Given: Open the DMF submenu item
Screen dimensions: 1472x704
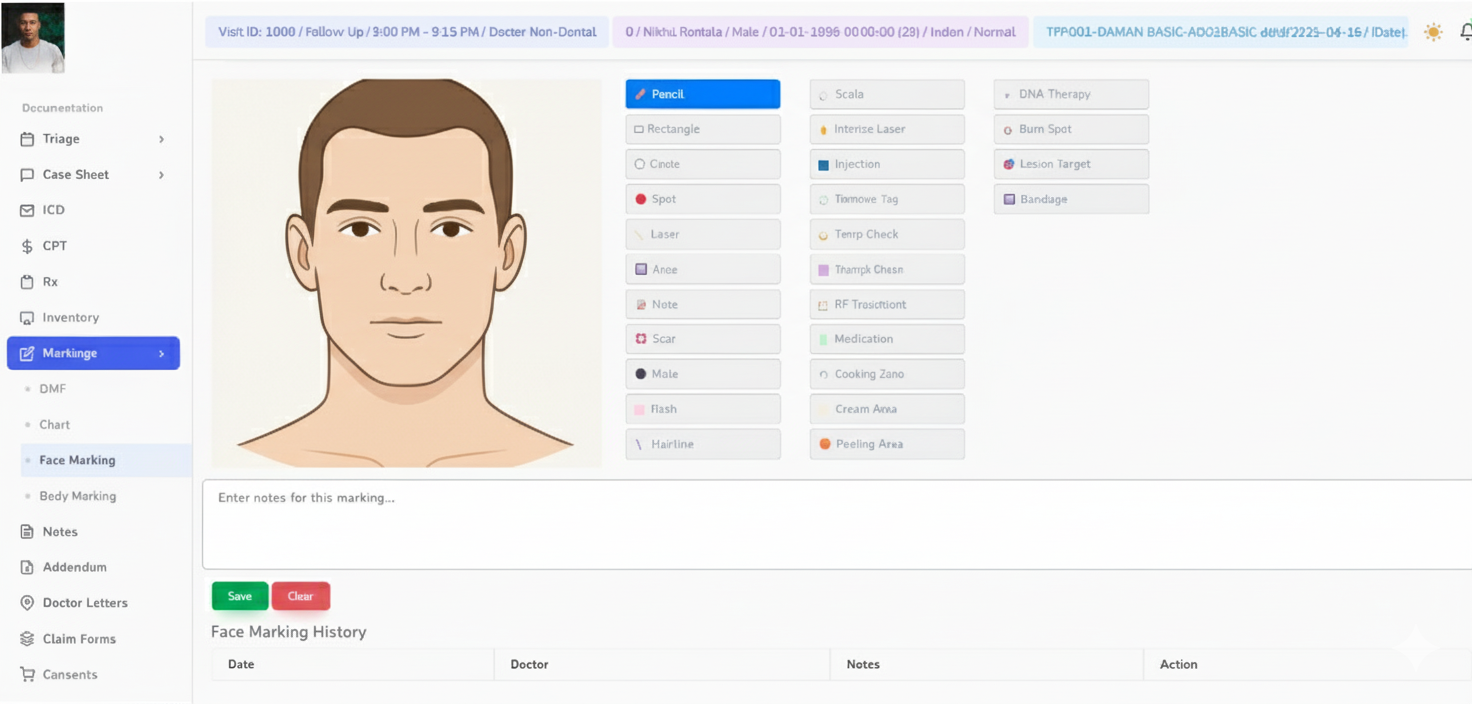Looking at the screenshot, I should click(x=52, y=389).
